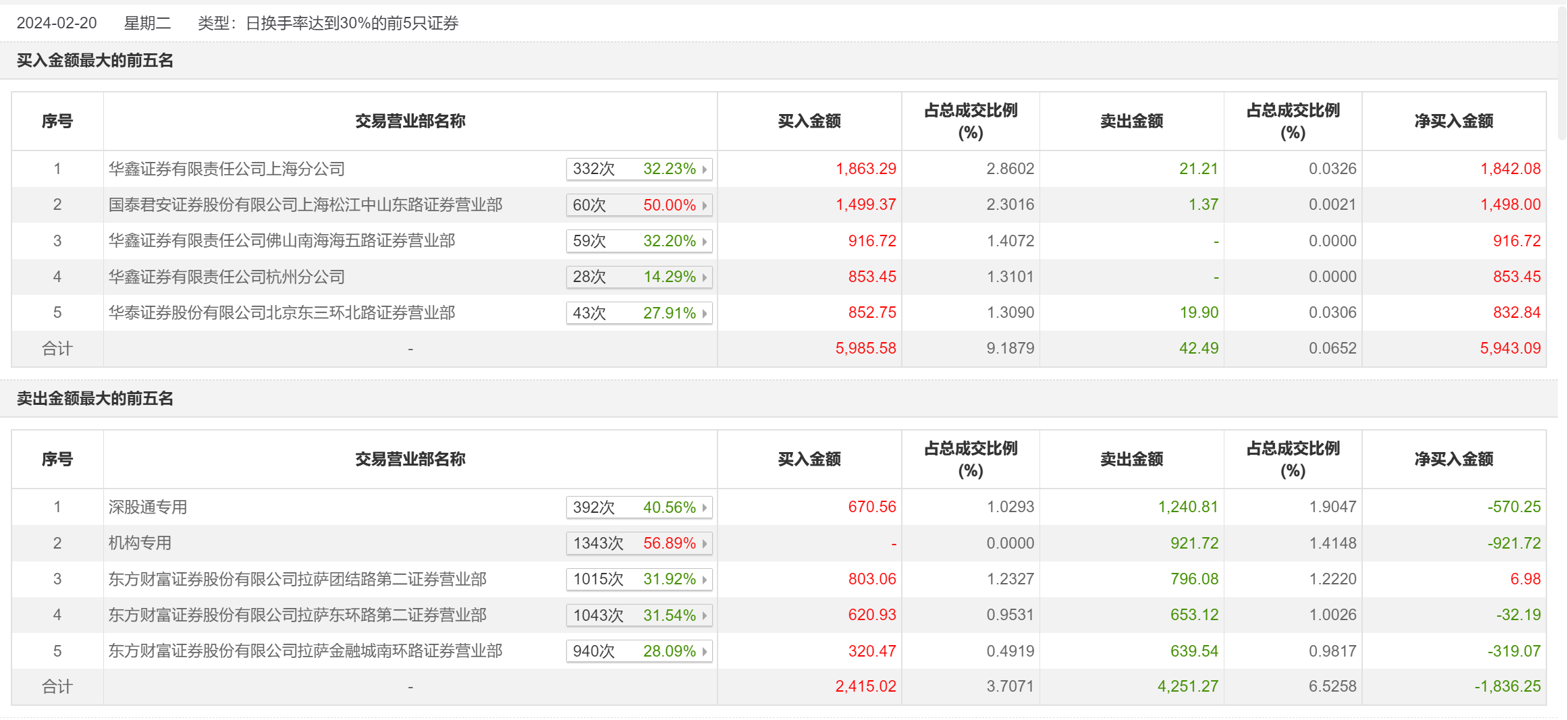Expand 1043次 31.54% badge arrow

tap(704, 615)
